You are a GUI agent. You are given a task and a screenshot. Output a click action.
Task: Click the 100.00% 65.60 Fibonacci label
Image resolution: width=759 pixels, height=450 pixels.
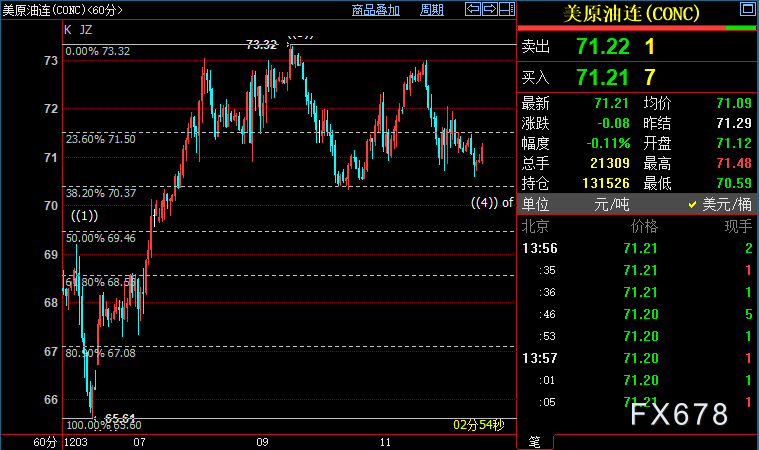(x=104, y=425)
